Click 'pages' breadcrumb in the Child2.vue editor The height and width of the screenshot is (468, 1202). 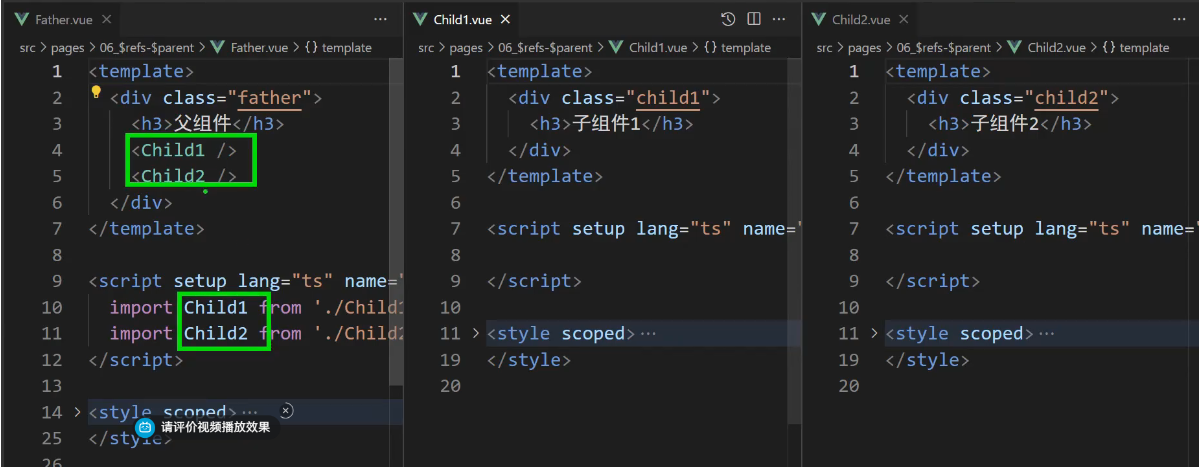pos(865,47)
